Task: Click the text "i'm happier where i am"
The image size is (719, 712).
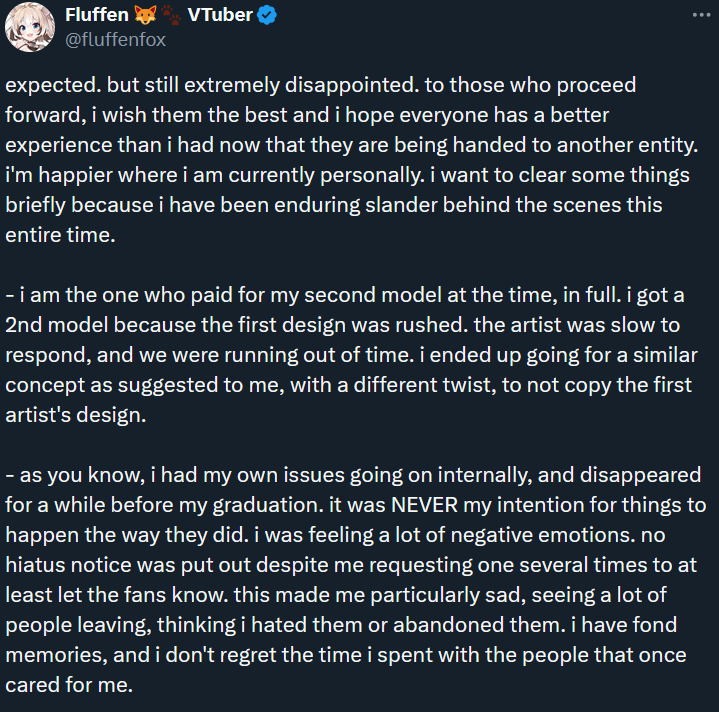Action: (x=114, y=175)
